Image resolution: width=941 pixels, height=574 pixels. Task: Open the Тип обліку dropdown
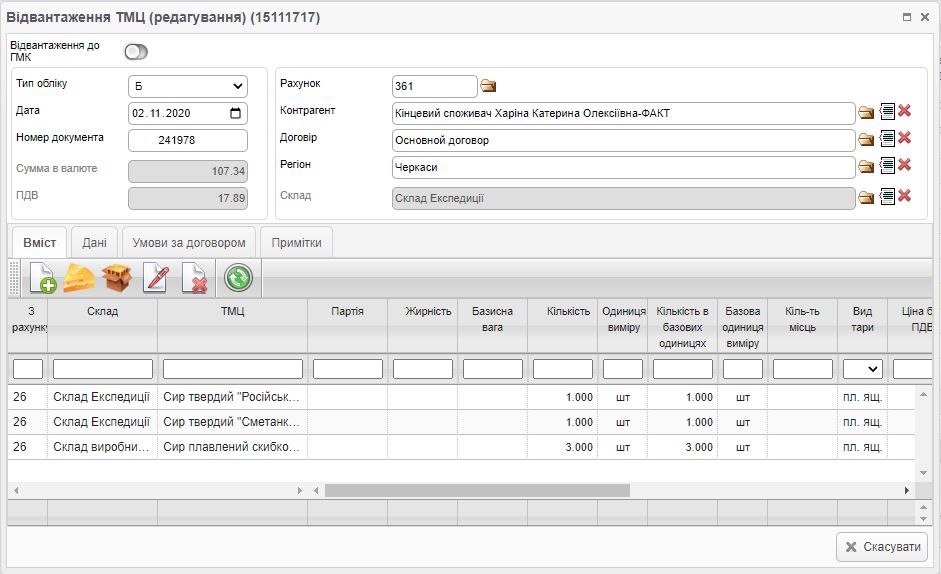pyautogui.click(x=188, y=86)
